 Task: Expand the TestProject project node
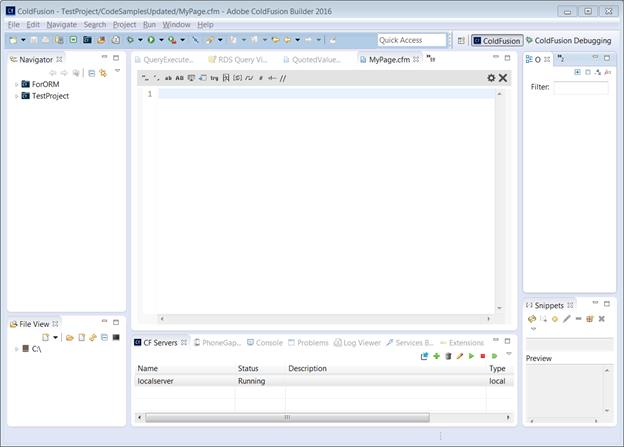pos(16,96)
